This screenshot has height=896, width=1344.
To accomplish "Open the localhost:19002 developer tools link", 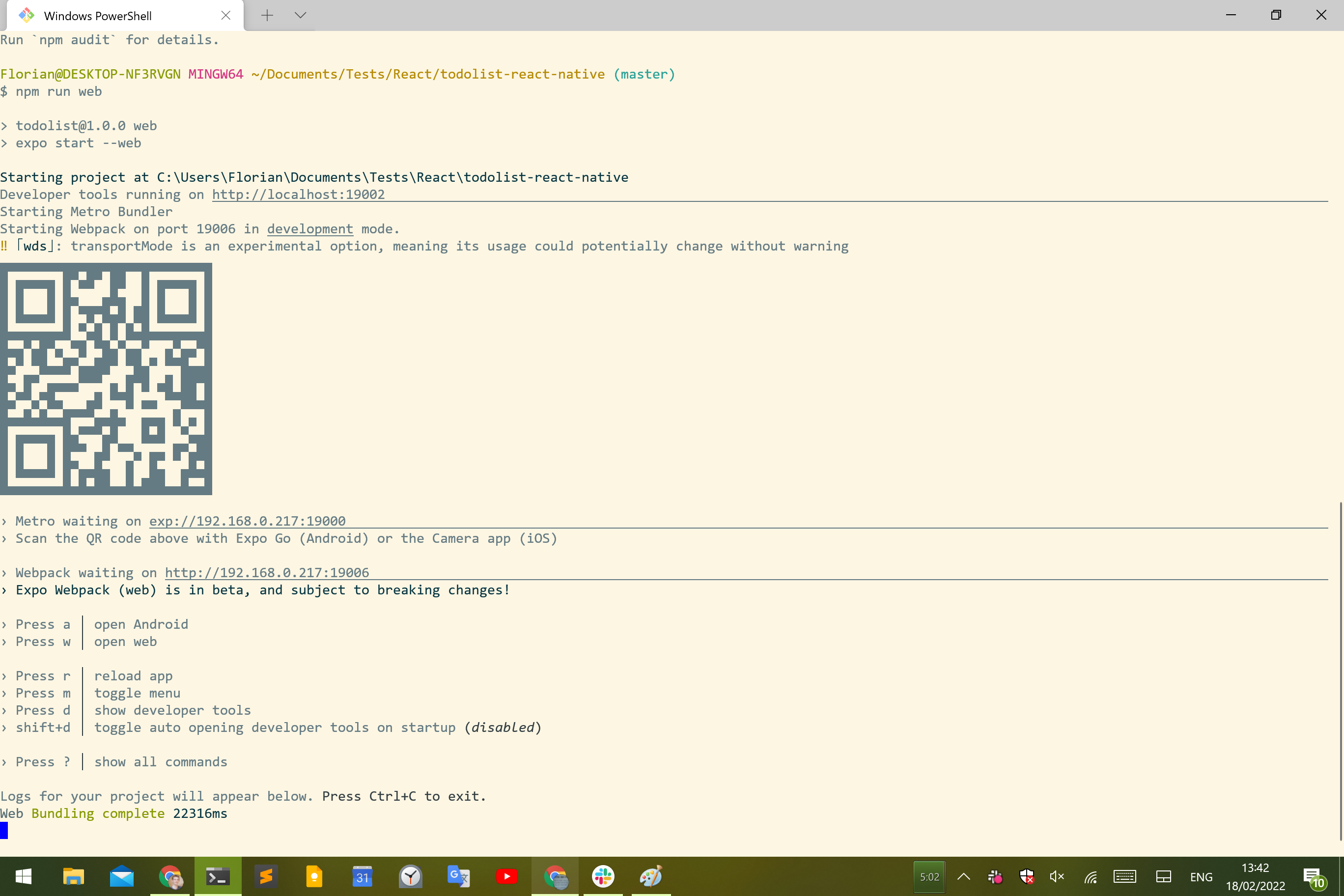I will (298, 195).
